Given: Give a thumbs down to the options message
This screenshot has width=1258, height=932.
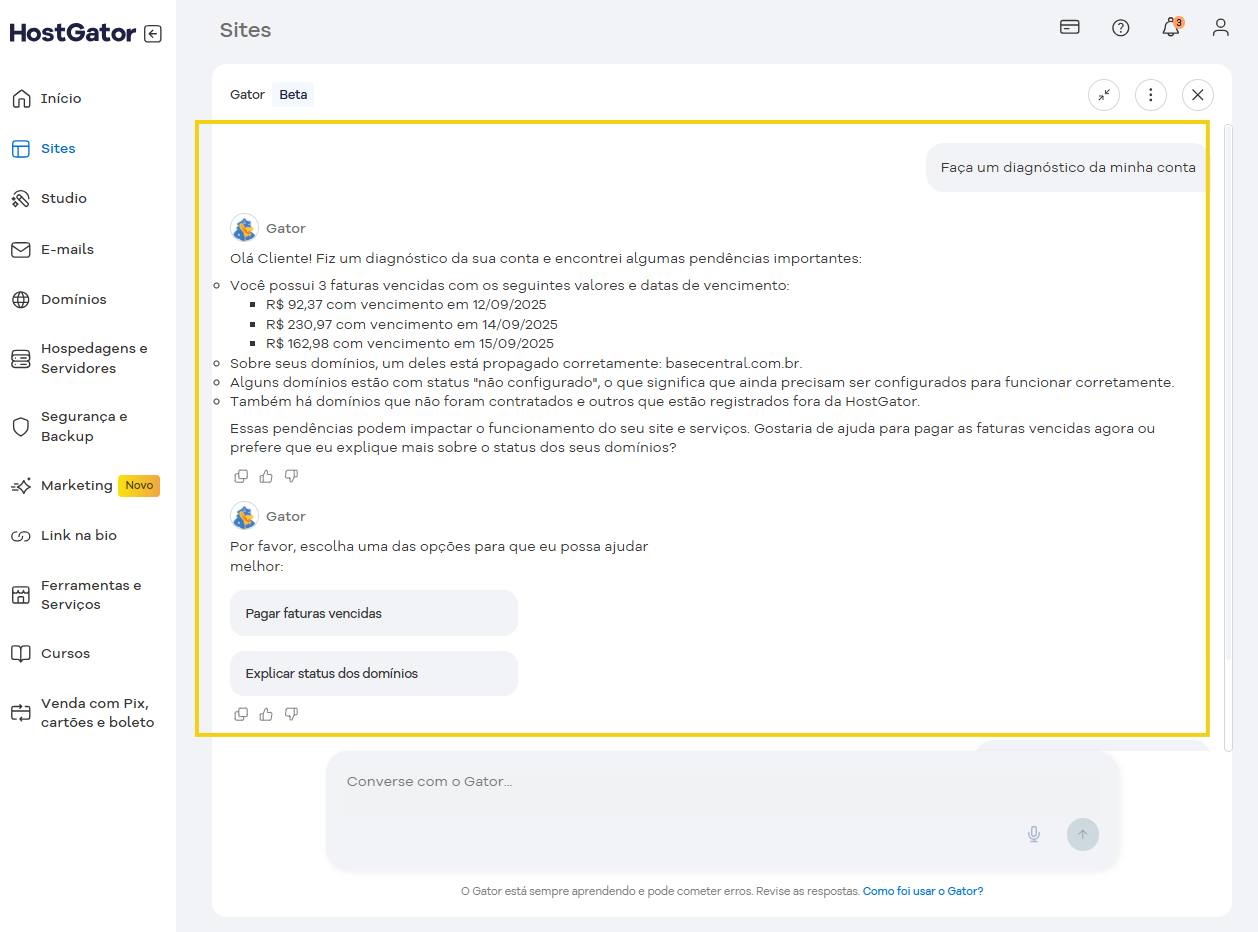Looking at the screenshot, I should click(x=291, y=713).
